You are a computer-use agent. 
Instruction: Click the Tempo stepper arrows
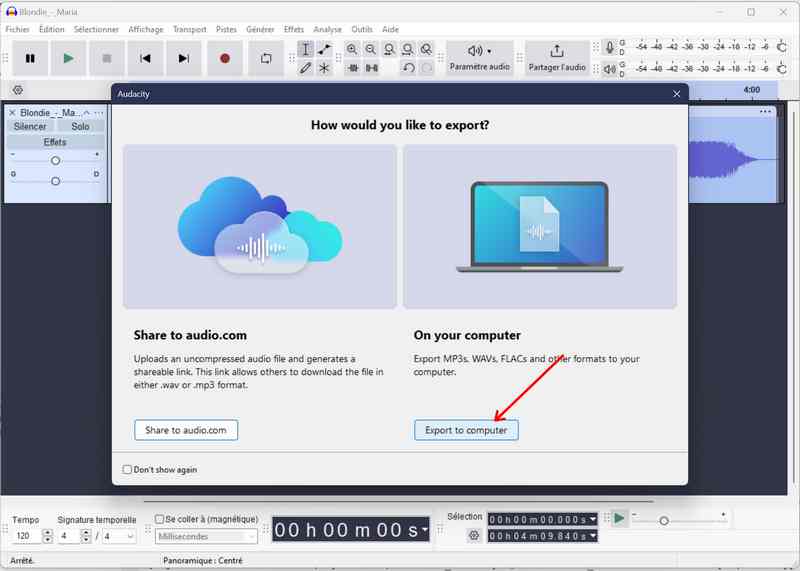click(x=47, y=536)
